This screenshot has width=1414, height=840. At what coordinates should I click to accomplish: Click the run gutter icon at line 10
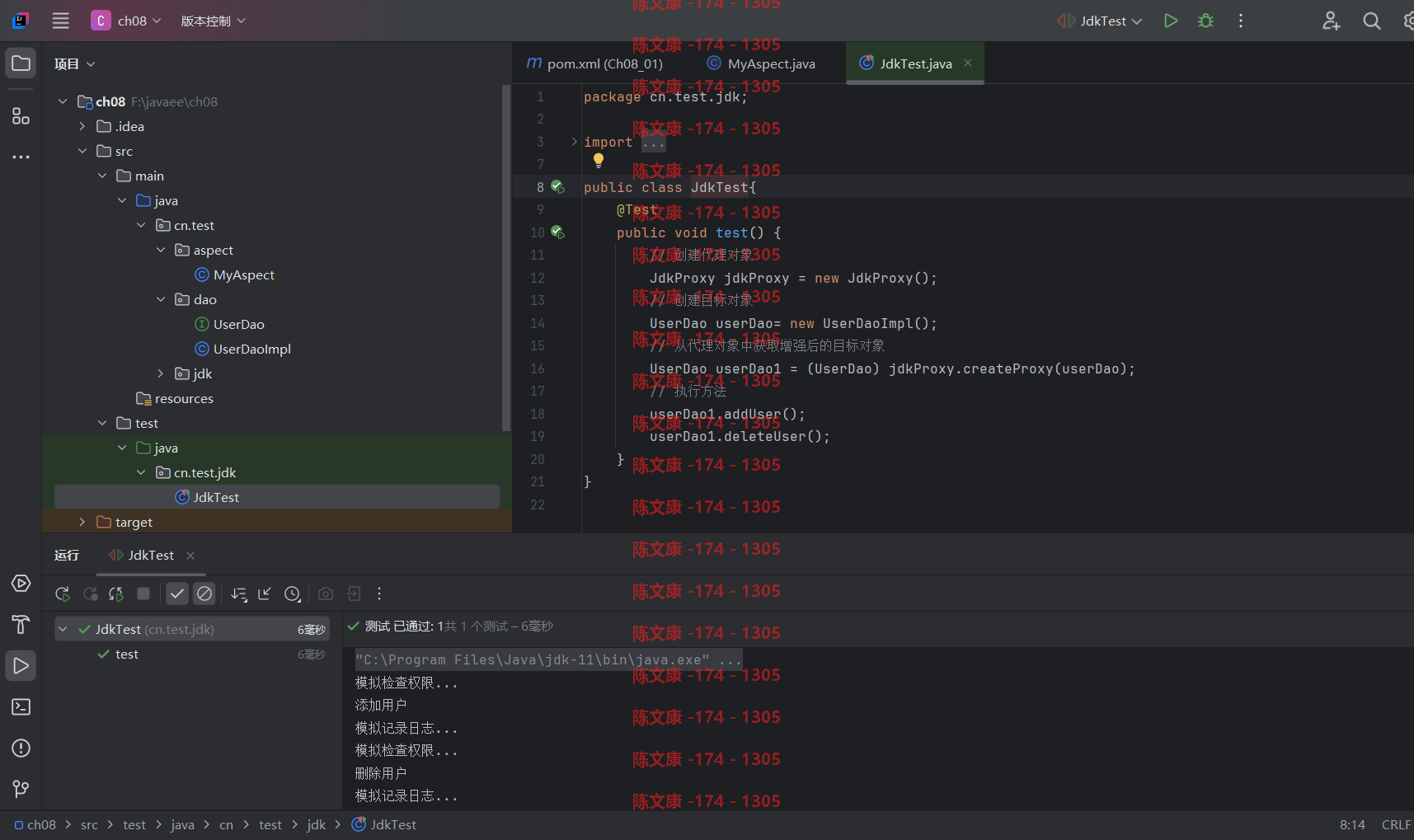tap(557, 232)
